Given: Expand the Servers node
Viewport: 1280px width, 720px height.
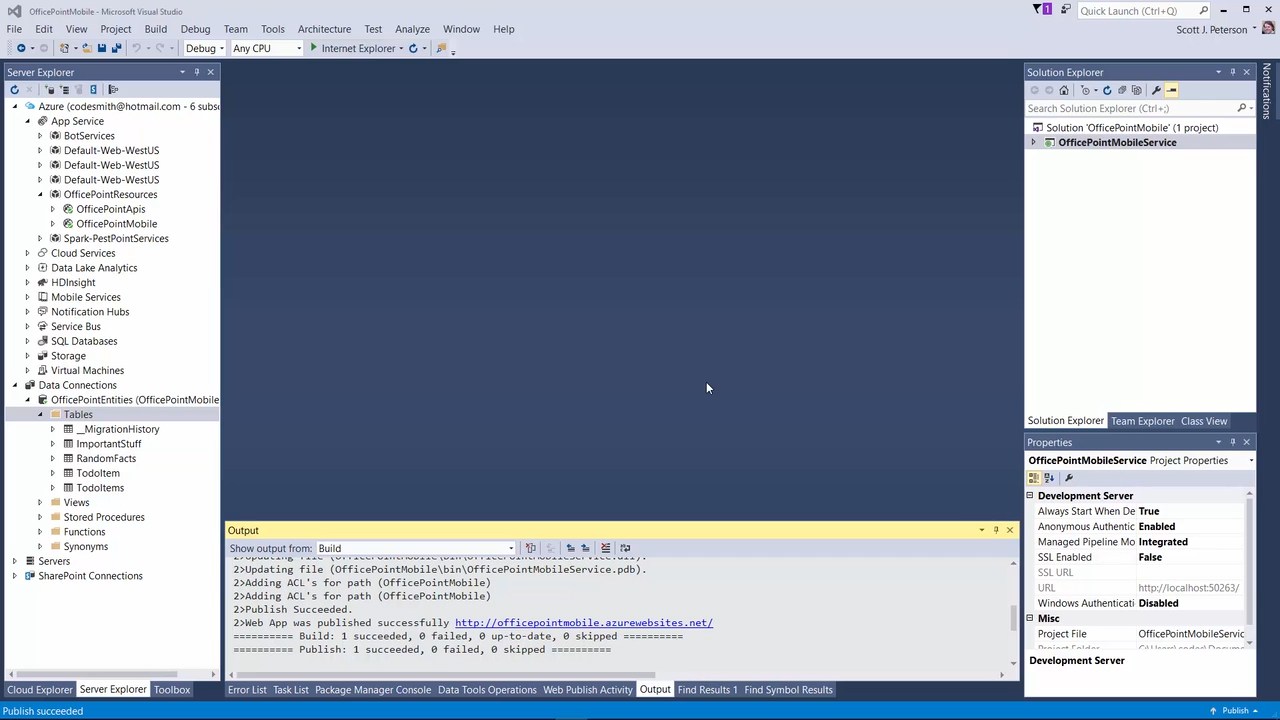Looking at the screenshot, I should point(15,561).
